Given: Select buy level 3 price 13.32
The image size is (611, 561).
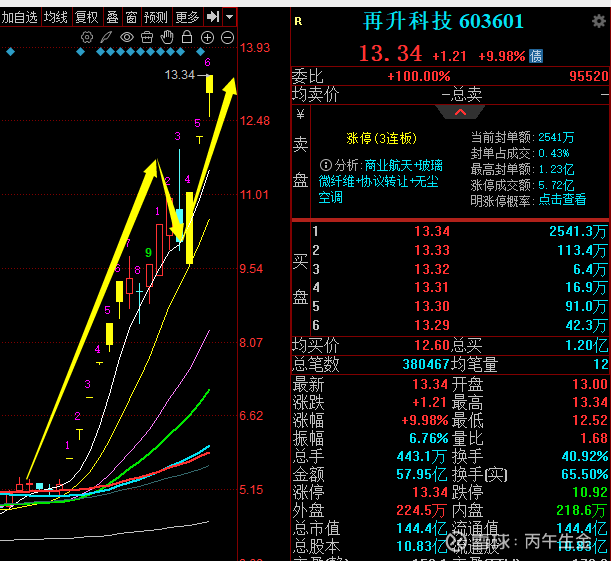Looking at the screenshot, I should click(432, 269).
